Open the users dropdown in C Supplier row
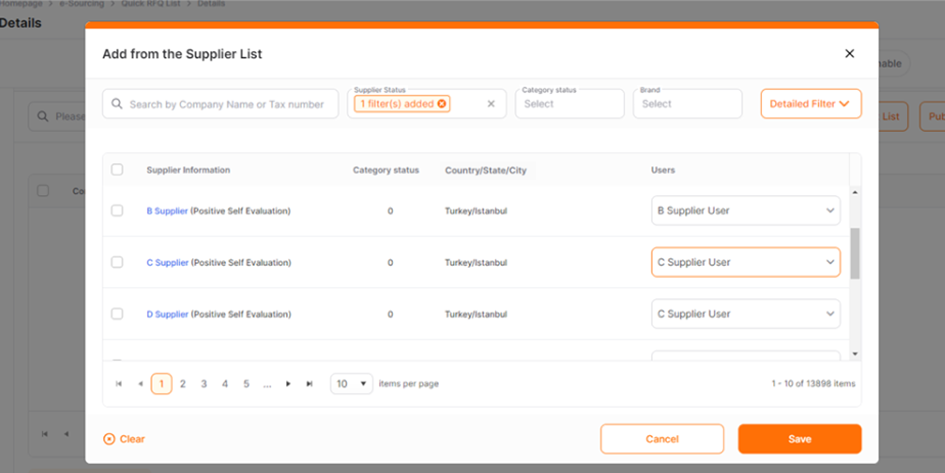The image size is (945, 473). (x=746, y=262)
